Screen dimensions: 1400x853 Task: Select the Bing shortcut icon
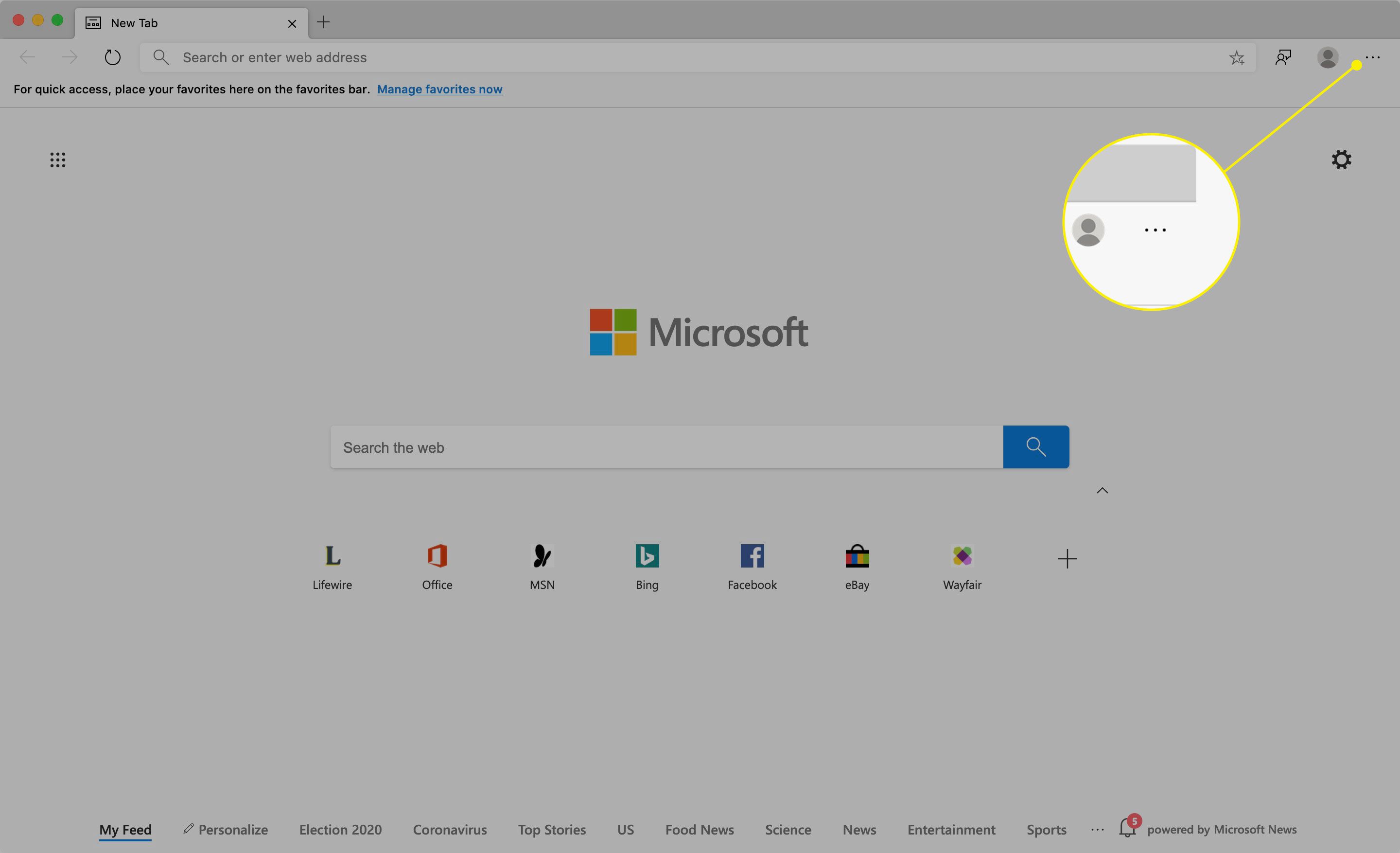(x=646, y=556)
